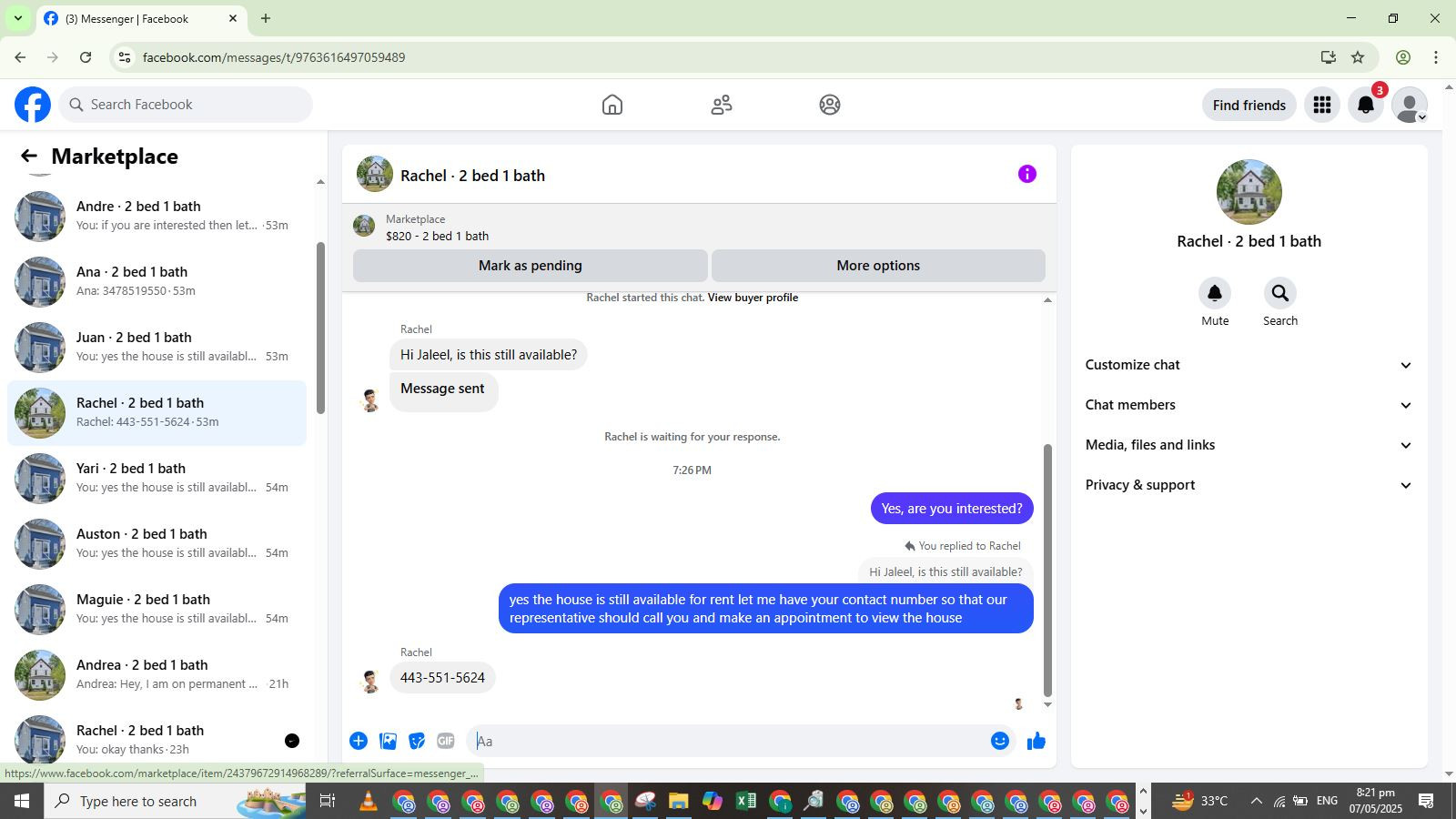Open the Windows notification center icon
This screenshot has height=819, width=1456.
tap(1426, 801)
